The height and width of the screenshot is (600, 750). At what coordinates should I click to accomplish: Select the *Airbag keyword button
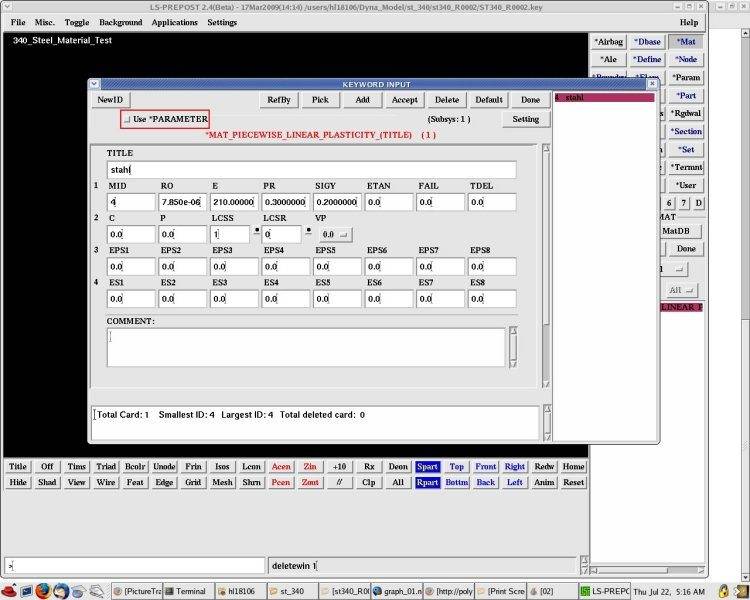tap(609, 42)
